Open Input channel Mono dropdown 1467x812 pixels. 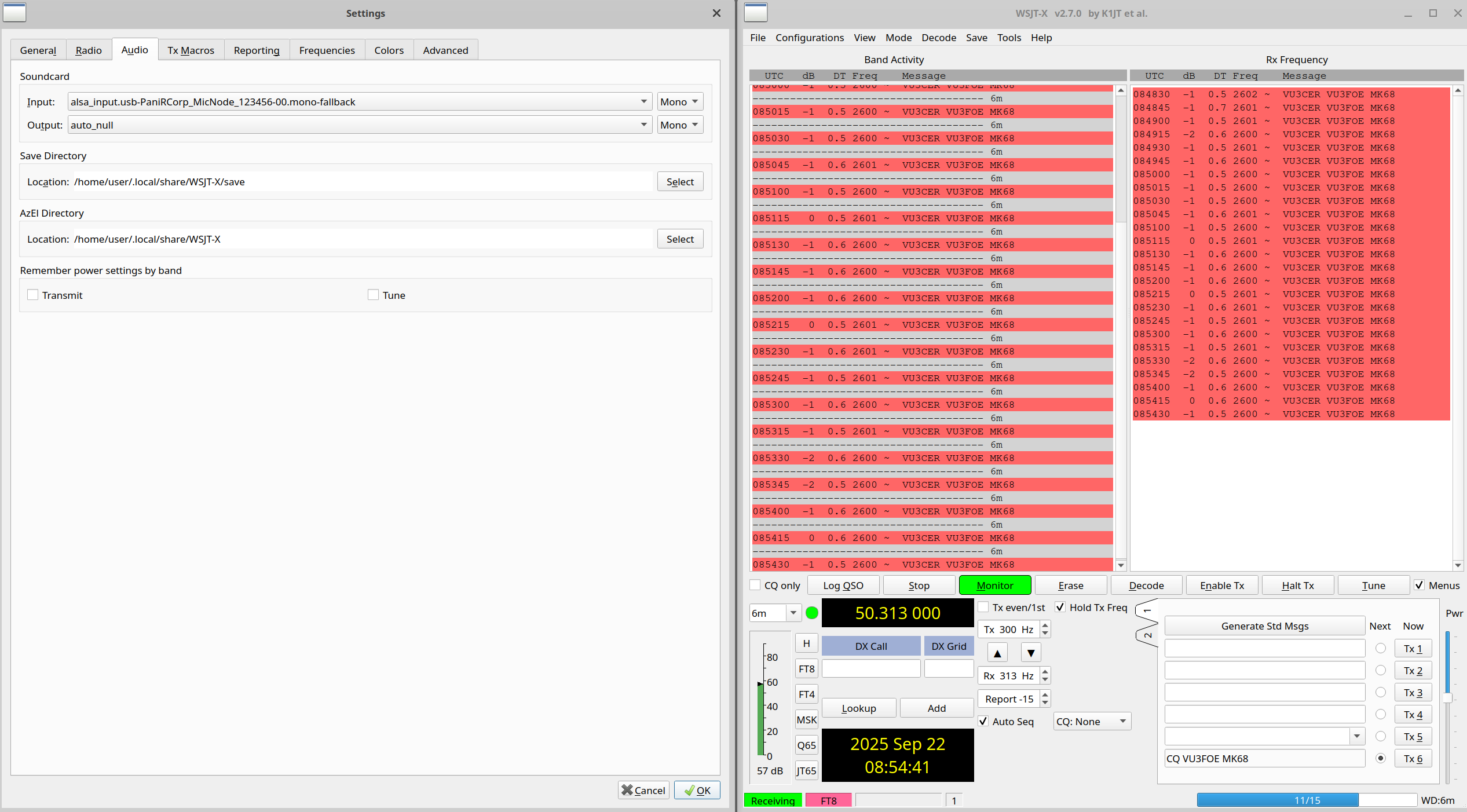click(x=680, y=101)
